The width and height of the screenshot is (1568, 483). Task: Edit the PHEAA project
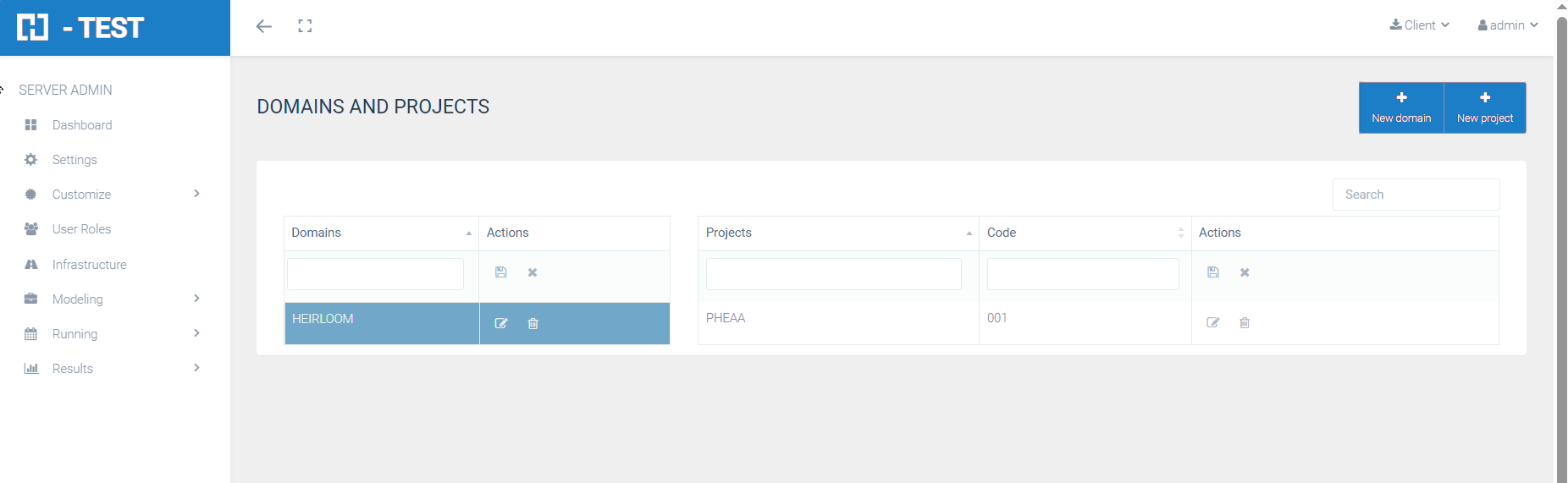(1213, 322)
